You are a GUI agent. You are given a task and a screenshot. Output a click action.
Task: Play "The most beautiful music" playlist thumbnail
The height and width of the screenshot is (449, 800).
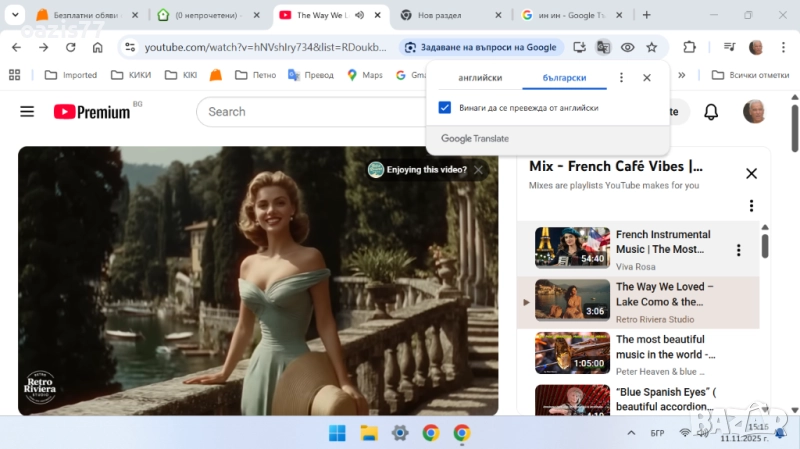572,353
